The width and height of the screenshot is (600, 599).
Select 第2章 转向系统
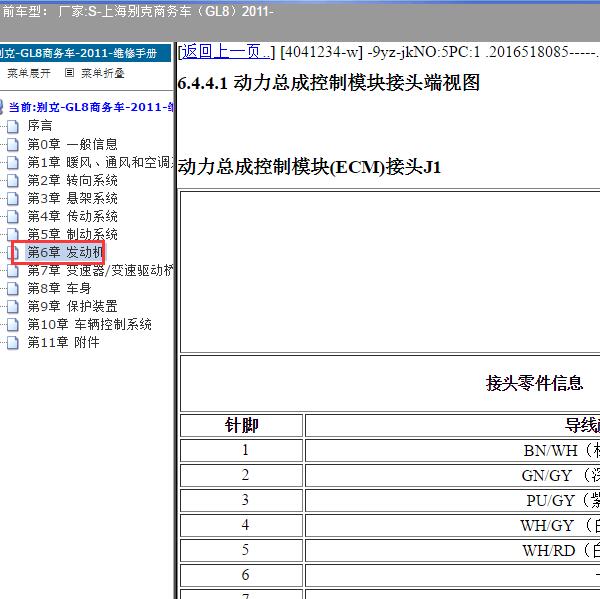[x=72, y=180]
